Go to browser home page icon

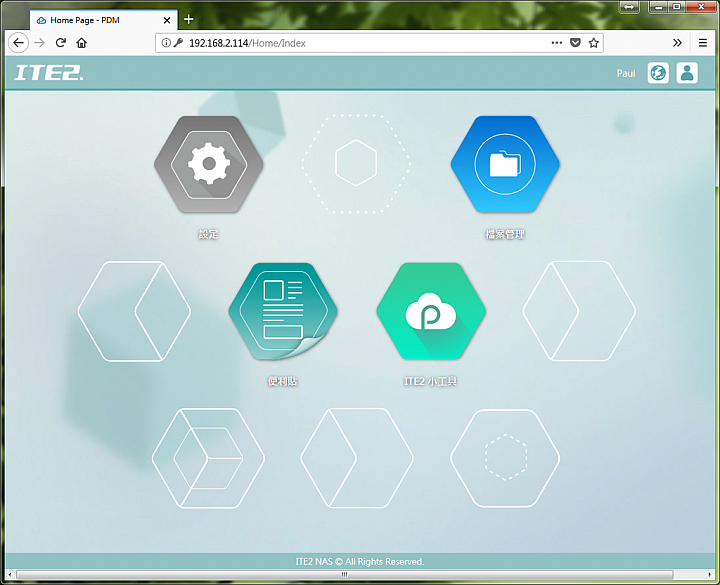point(81,43)
